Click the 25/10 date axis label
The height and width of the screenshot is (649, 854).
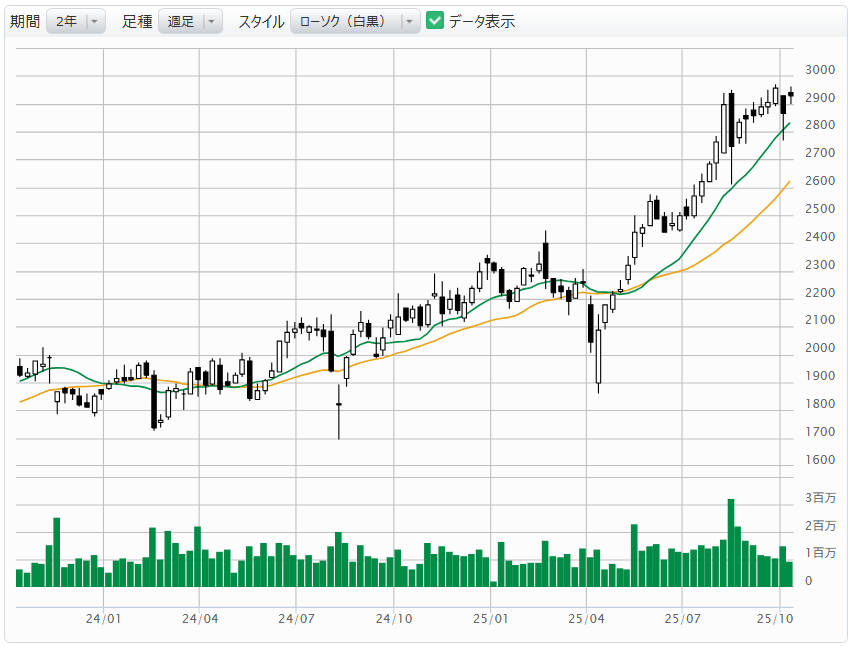point(778,619)
